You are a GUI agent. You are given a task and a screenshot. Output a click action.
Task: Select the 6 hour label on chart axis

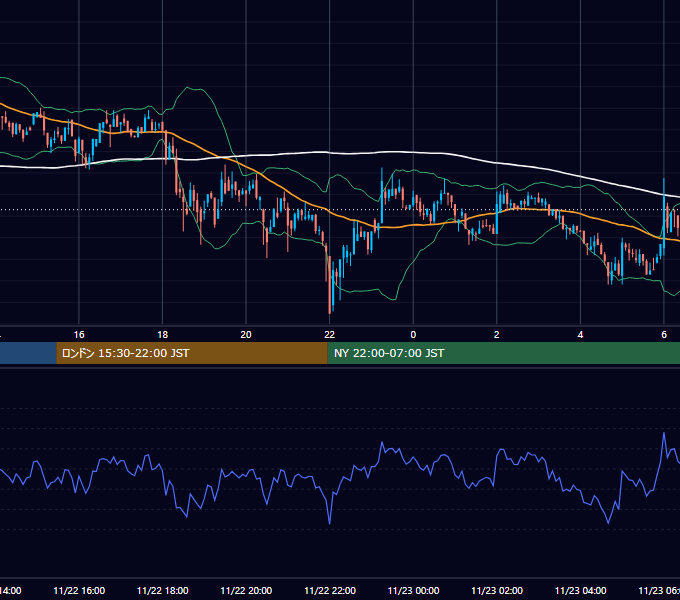(x=664, y=335)
